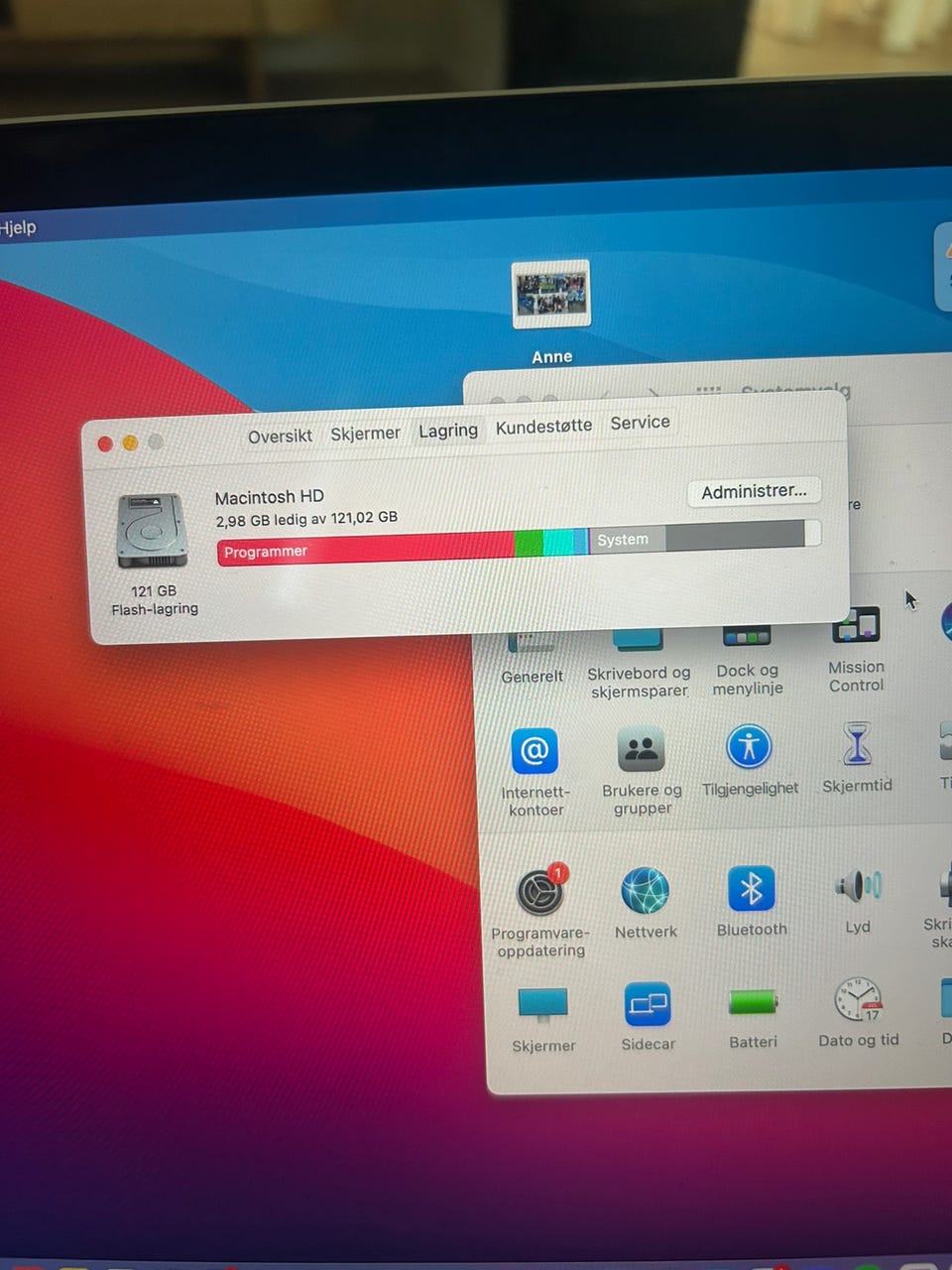Select the Lagring tab
This screenshot has height=1270, width=952.
448,431
